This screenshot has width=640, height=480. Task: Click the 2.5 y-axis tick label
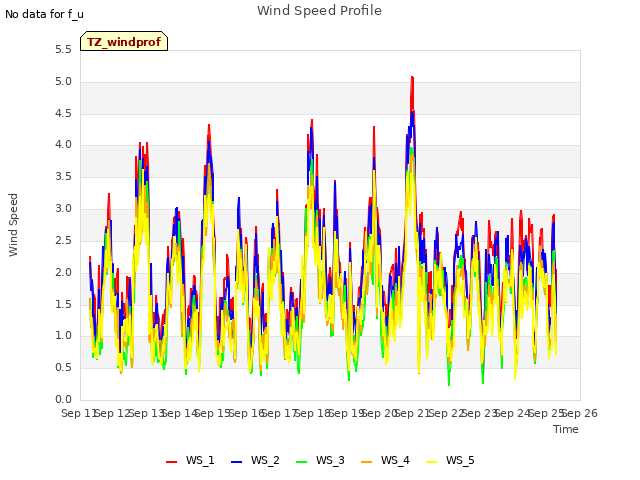(63, 240)
